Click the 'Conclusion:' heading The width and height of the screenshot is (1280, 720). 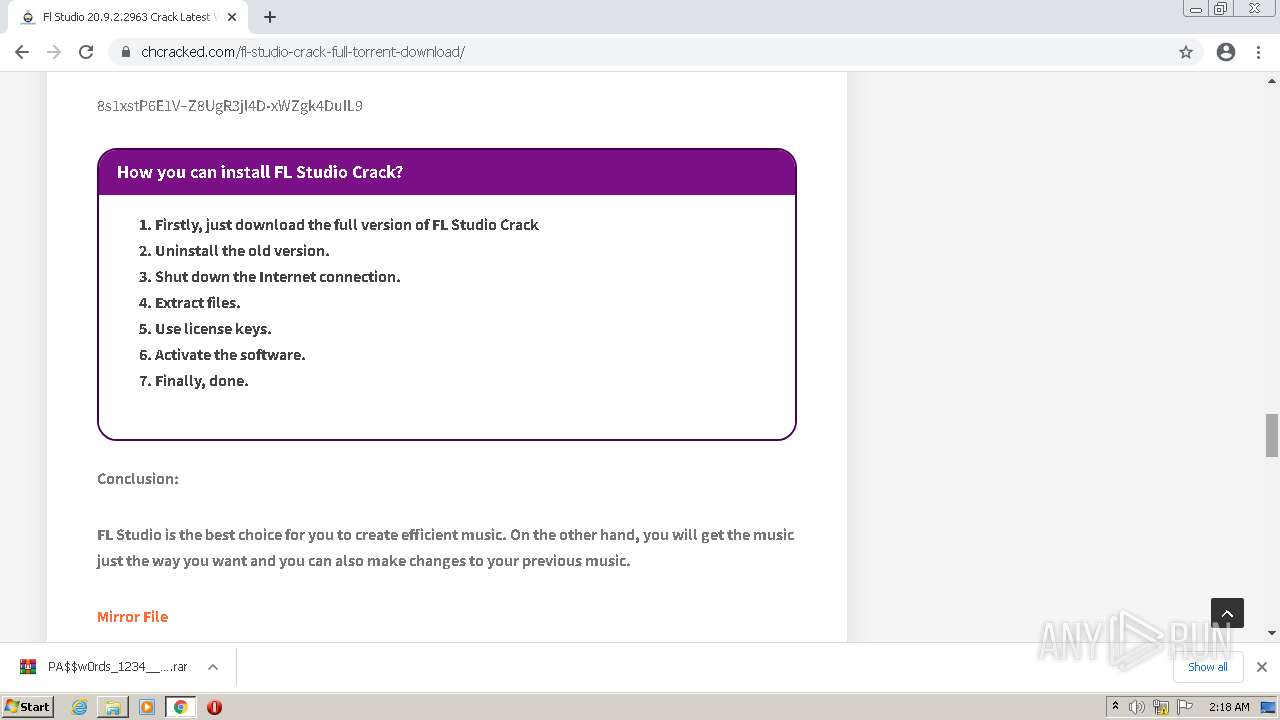138,479
